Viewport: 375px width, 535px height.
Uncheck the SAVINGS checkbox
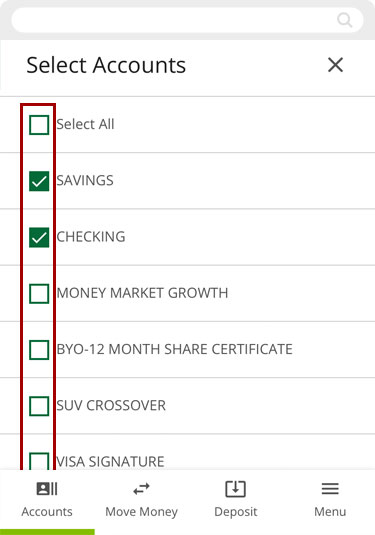click(39, 181)
